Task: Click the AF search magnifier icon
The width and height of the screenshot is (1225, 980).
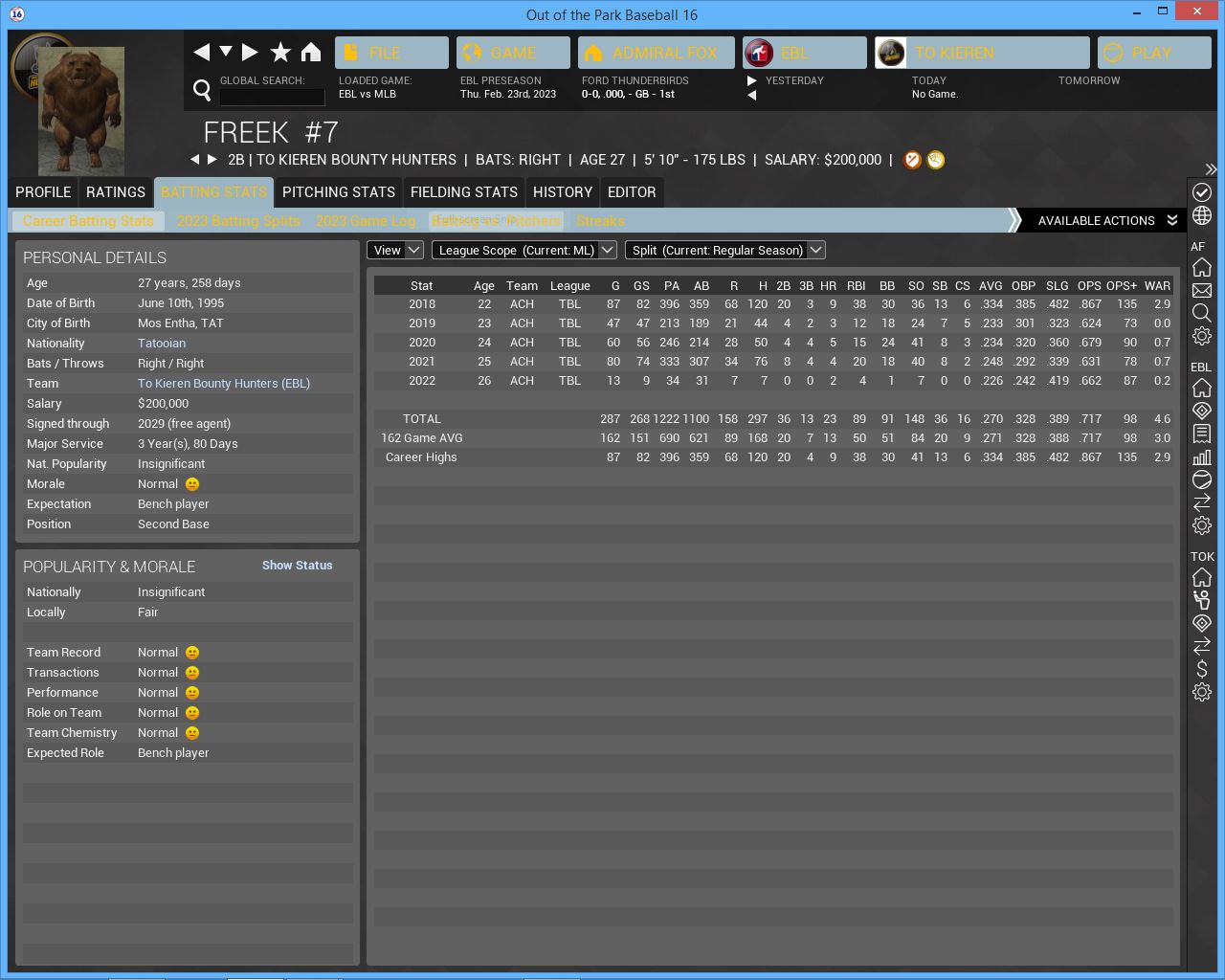Action: click(x=1202, y=313)
